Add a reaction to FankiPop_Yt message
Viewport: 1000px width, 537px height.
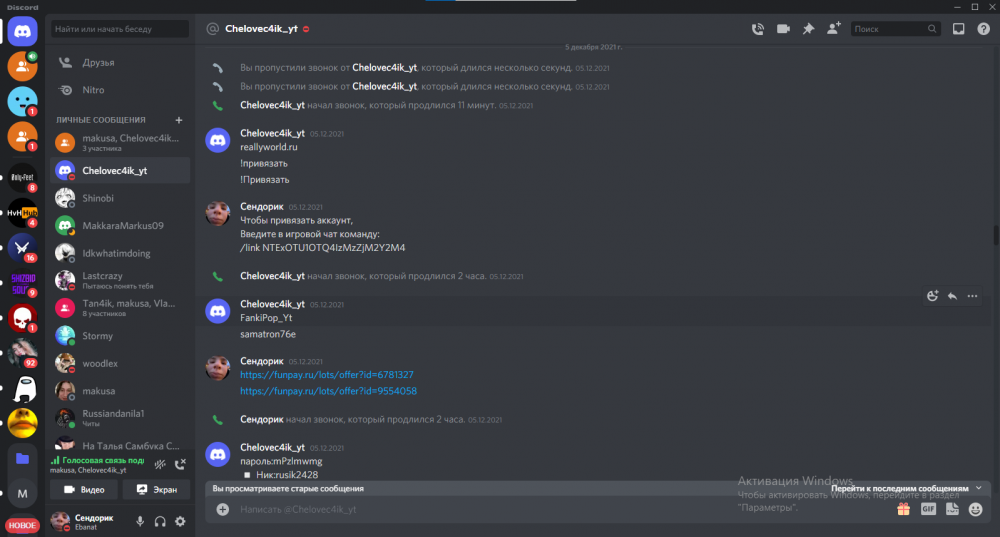point(932,296)
